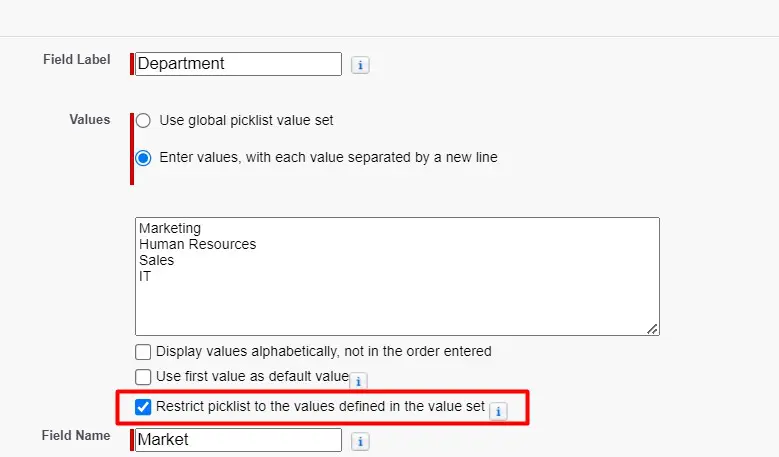Click the Values caption text
Viewport: 779px width, 457px height.
pos(89,120)
